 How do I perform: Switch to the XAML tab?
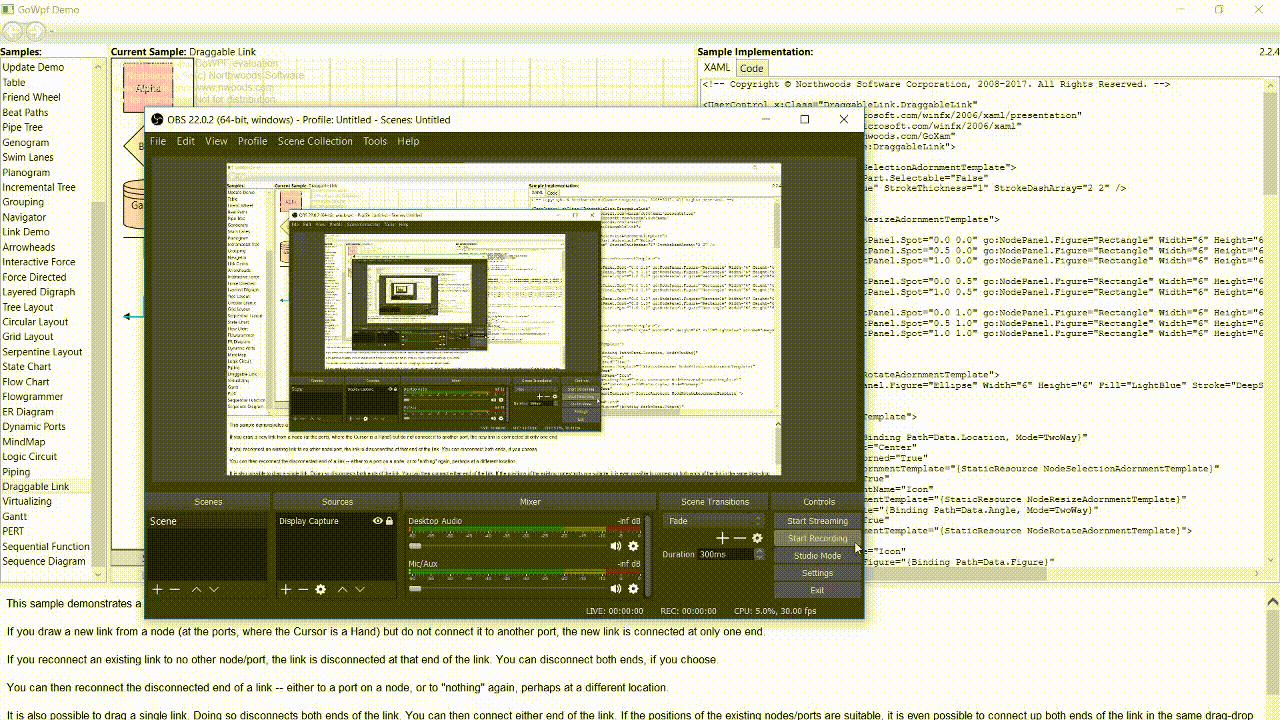[717, 68]
